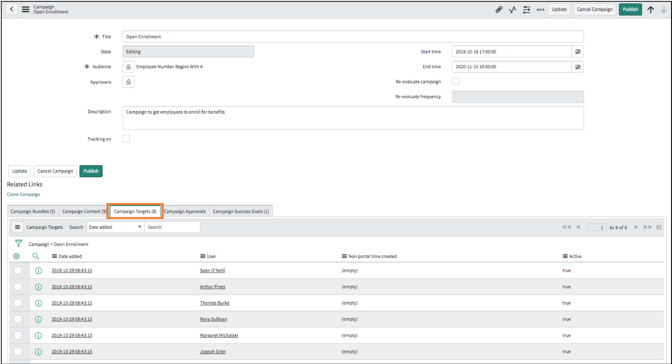Screen dimensions: 672x364
Task: Unlock the Approvers field lock icon
Action: pos(128,82)
